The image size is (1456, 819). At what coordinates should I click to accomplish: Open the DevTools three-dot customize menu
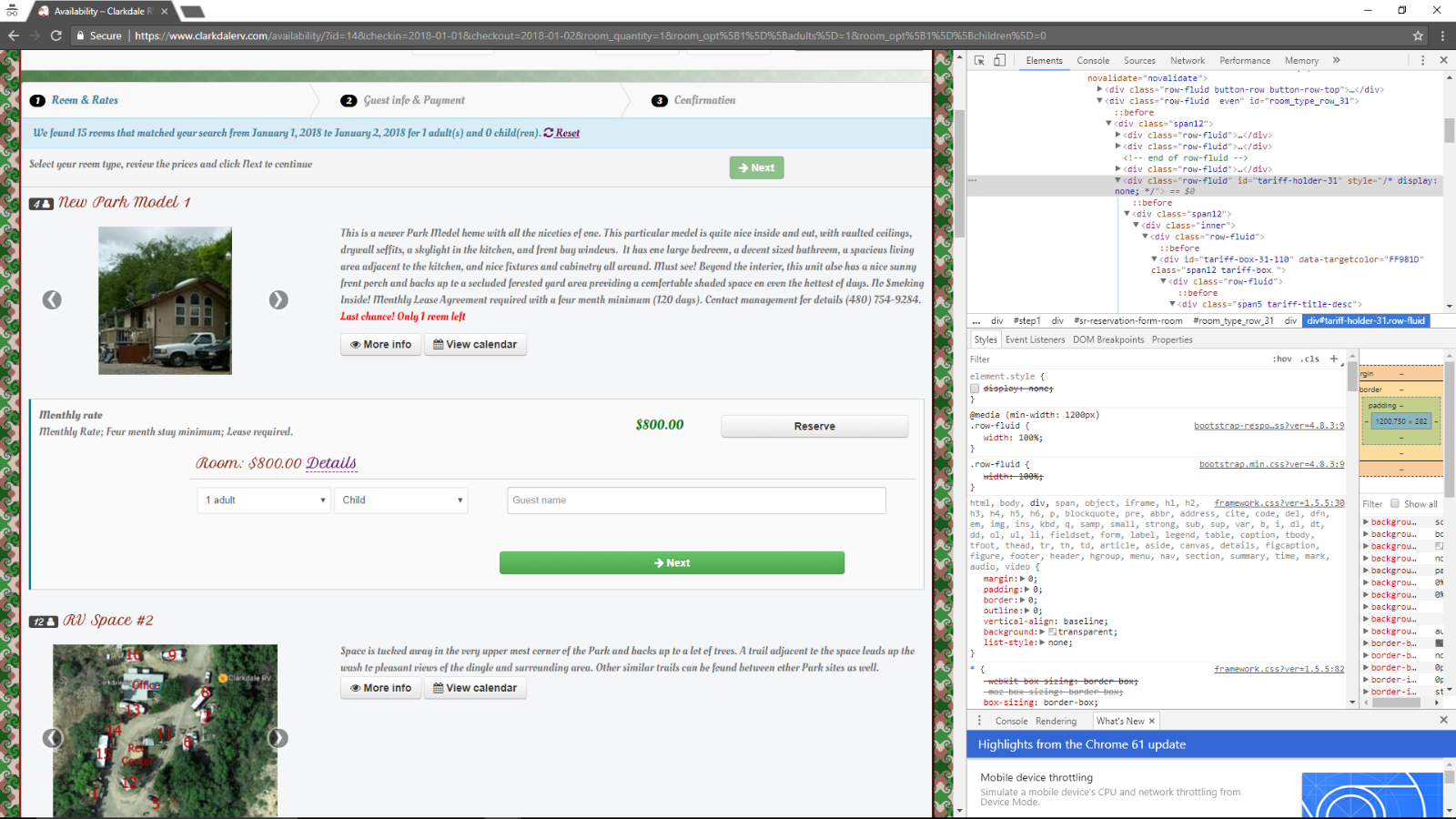pos(1422,60)
